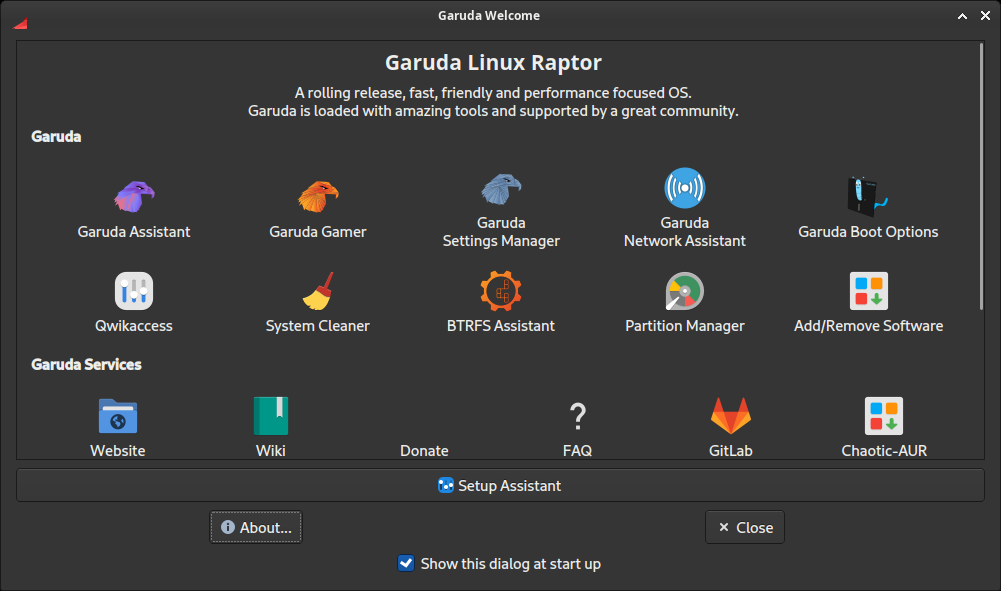Screen dimensions: 1001x591
Task: Open the Website folder icon
Action: (118, 416)
